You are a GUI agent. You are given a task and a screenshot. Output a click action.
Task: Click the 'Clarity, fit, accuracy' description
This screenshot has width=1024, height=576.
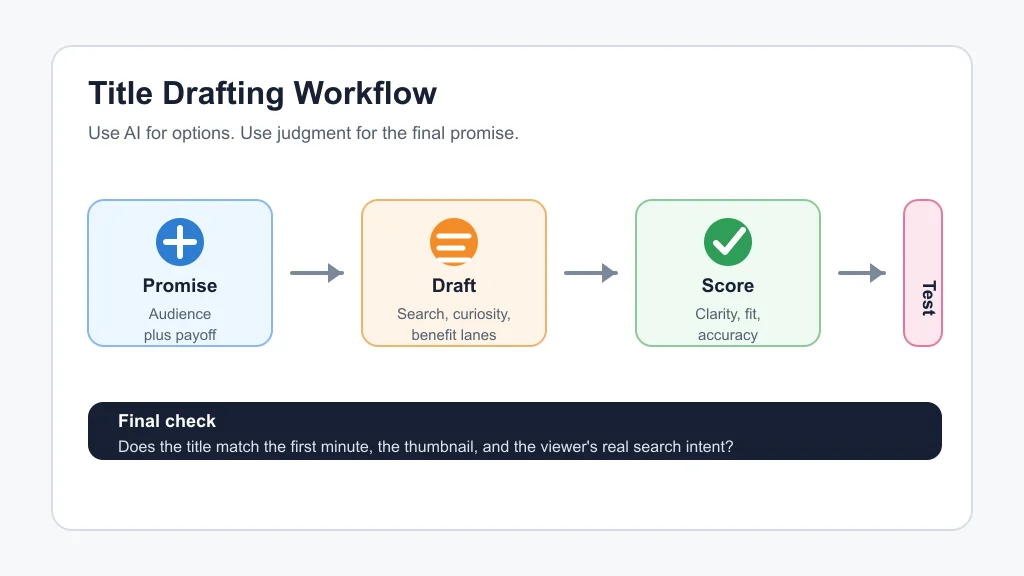point(728,325)
